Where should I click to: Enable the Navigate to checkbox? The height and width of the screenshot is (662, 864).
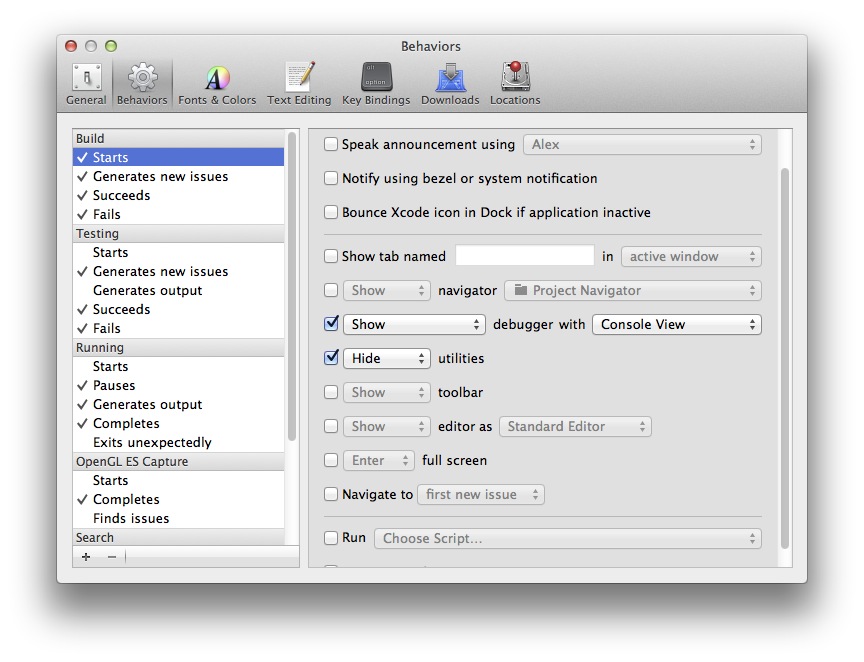331,494
